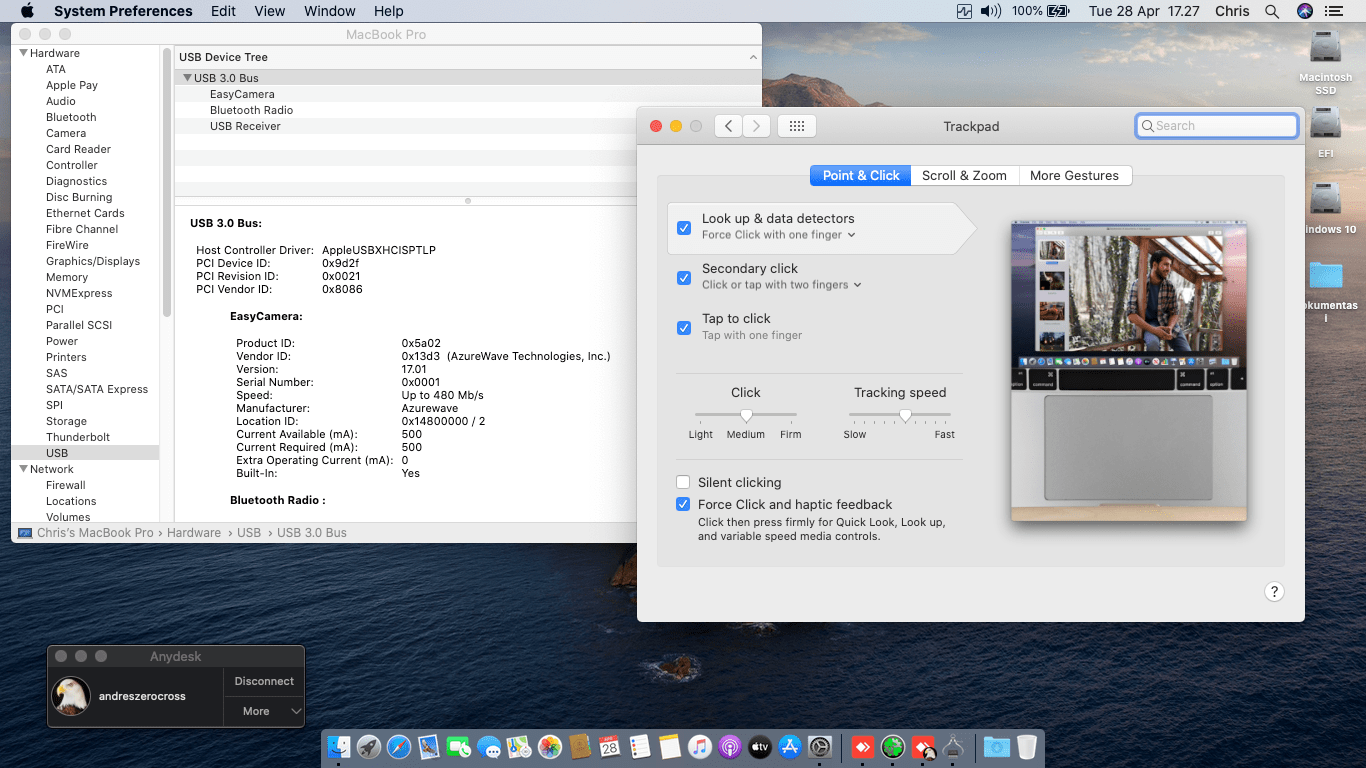Enable Silent clicking
The image size is (1366, 768).
click(684, 482)
